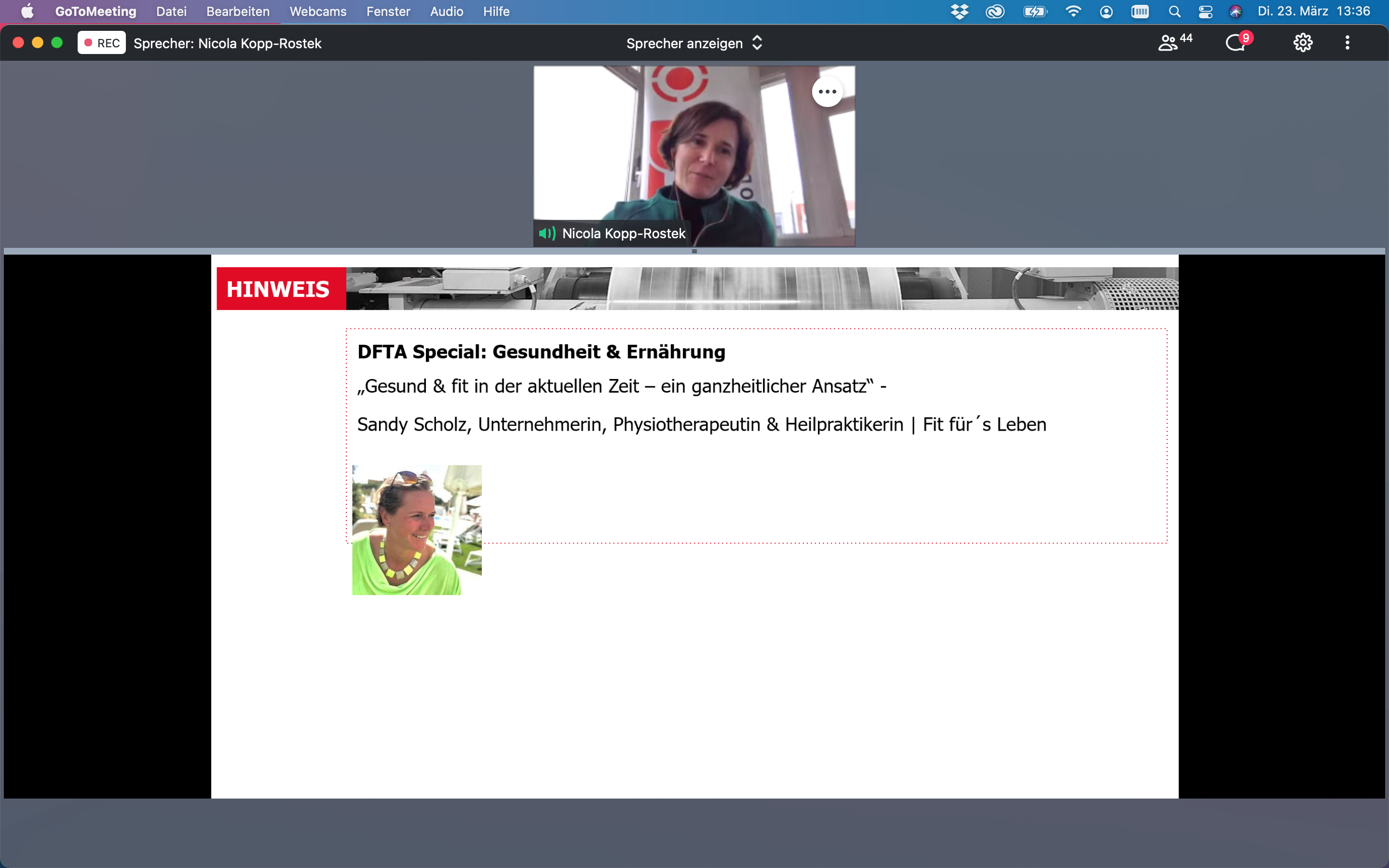Click the date and time Di. 23. März 13:36
Image resolution: width=1389 pixels, height=868 pixels.
pyautogui.click(x=1314, y=12)
